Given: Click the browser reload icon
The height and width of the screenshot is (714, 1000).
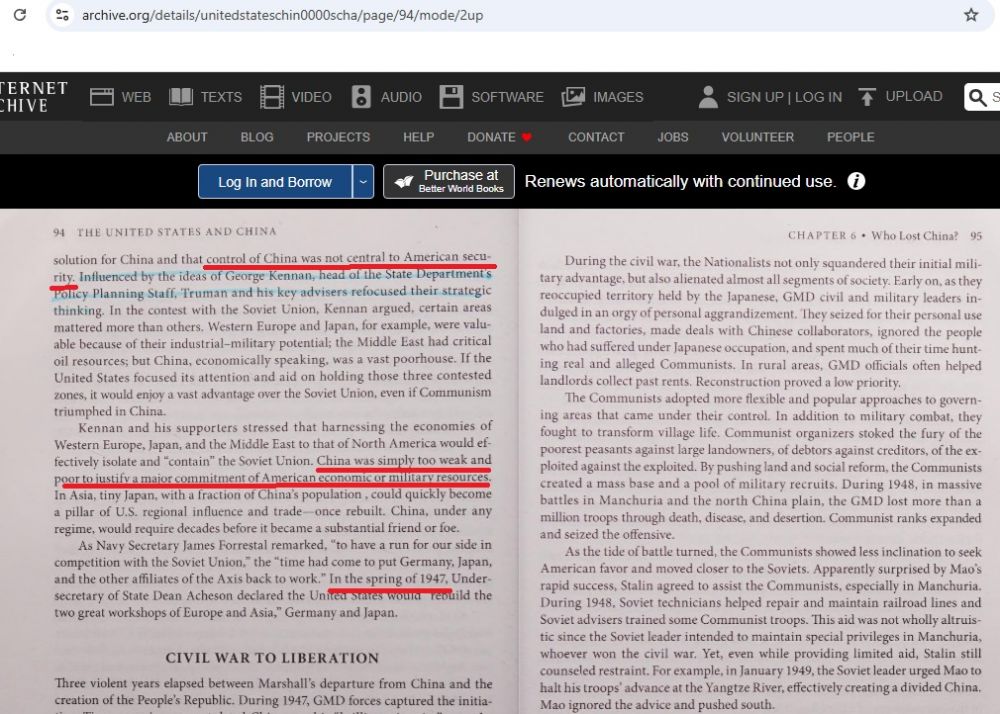Looking at the screenshot, I should (x=19, y=15).
